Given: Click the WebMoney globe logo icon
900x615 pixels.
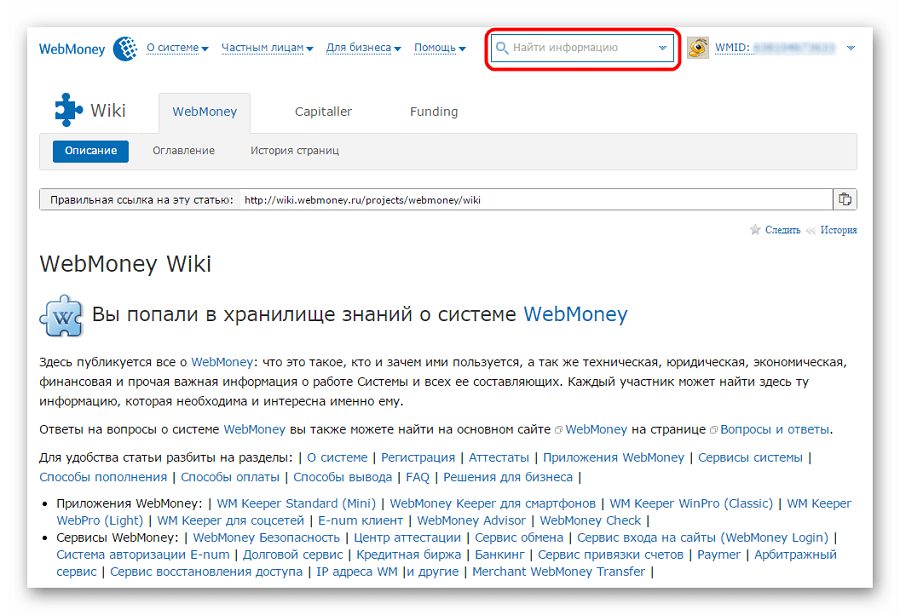Looking at the screenshot, I should click(125, 48).
